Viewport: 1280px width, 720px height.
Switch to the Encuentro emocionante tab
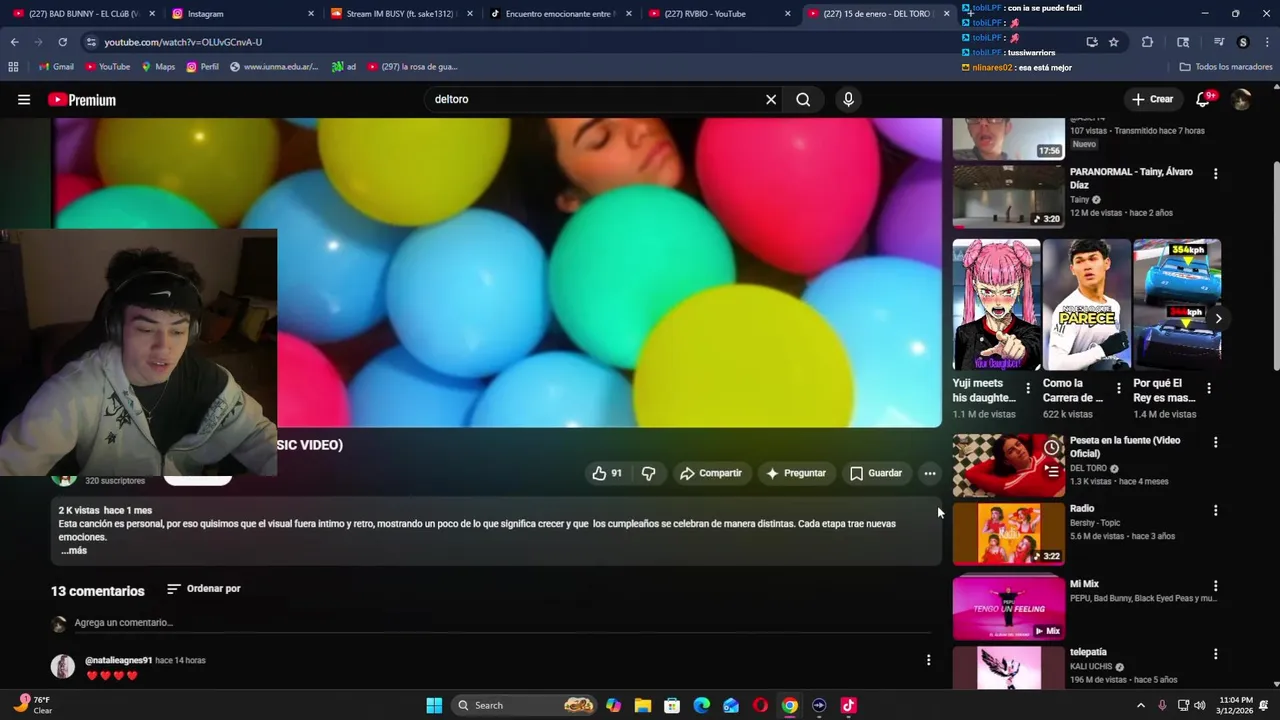click(558, 14)
